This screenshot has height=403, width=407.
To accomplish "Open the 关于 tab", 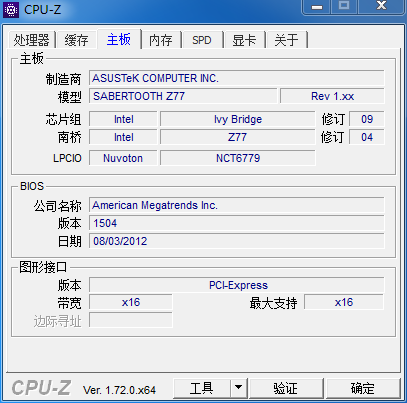I will click(286, 40).
